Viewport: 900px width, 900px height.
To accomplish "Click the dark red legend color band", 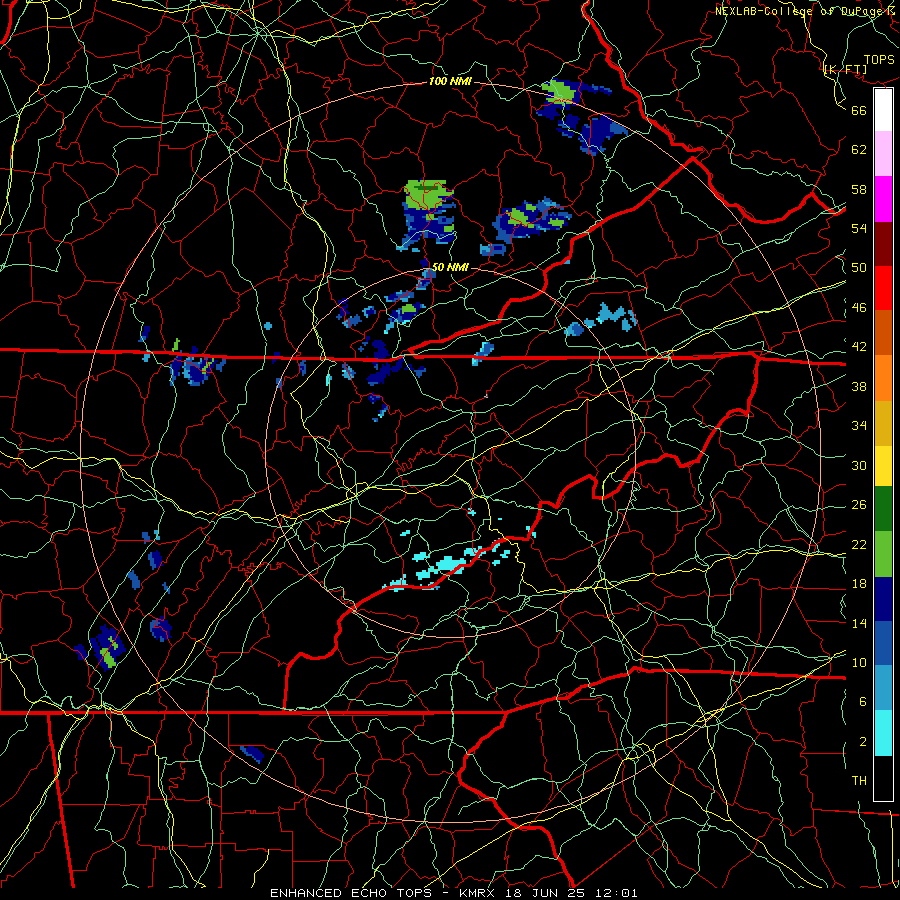I will [x=883, y=244].
